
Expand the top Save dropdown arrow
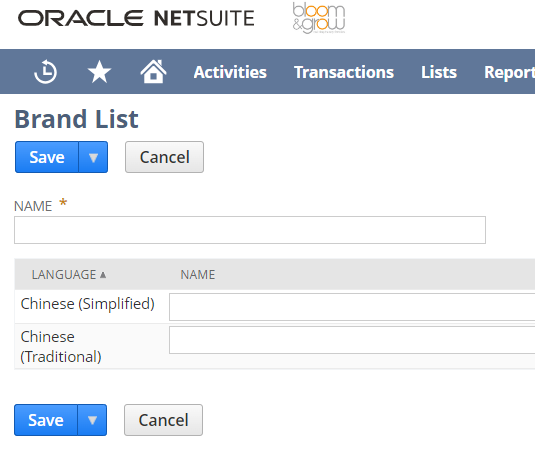pos(93,157)
